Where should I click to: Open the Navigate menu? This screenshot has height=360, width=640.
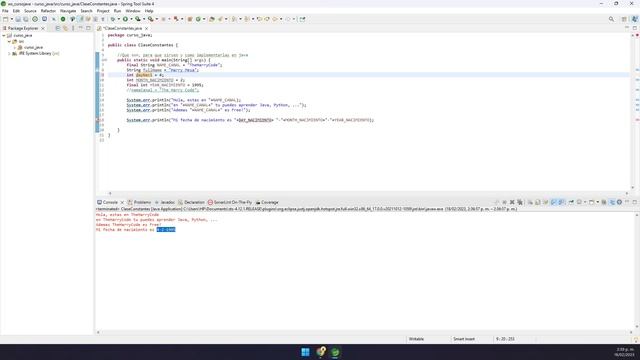pos(68,11)
